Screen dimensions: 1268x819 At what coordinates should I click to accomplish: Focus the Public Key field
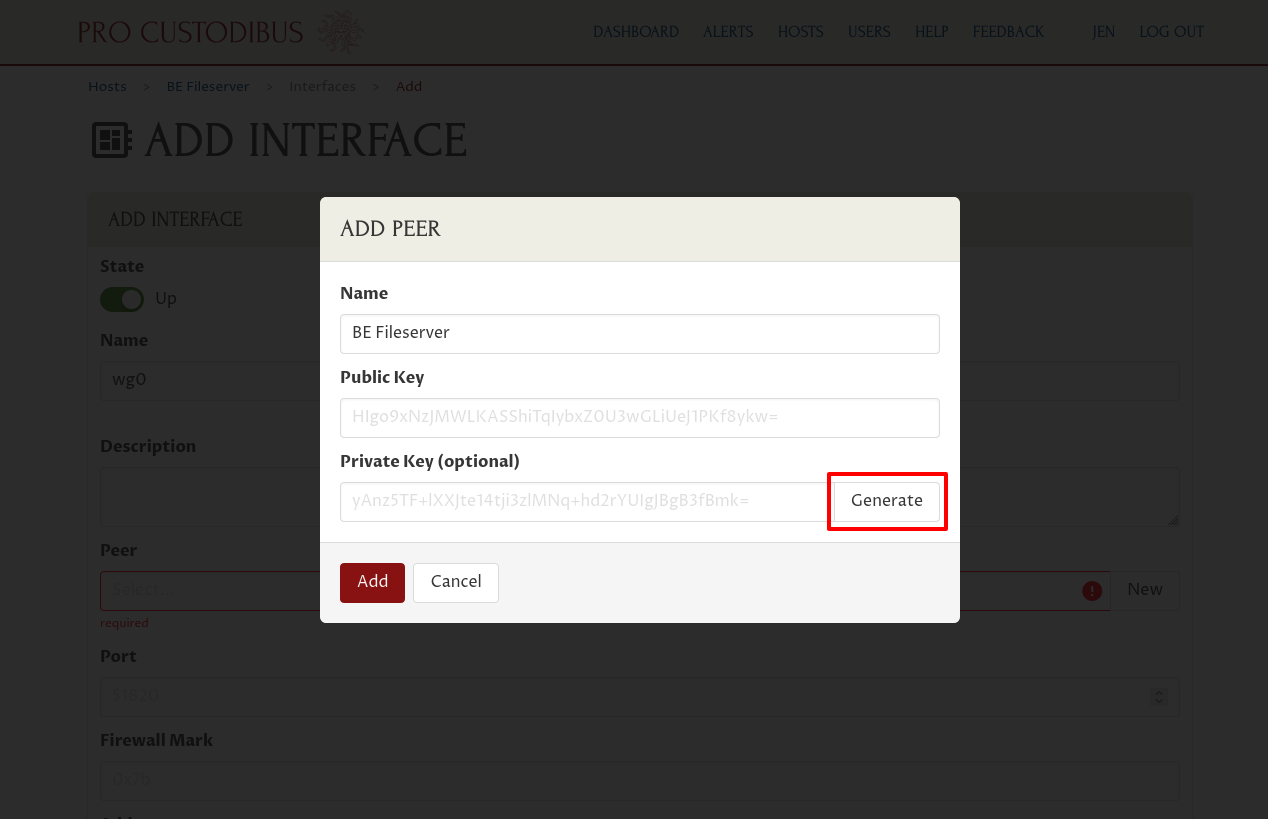(640, 417)
